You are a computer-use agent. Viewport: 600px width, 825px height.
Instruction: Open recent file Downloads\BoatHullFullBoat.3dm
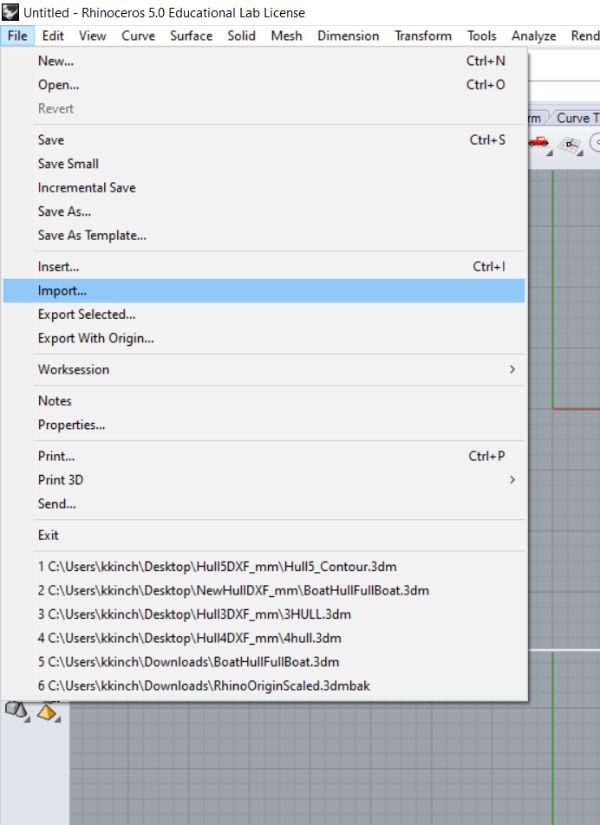pyautogui.click(x=264, y=662)
